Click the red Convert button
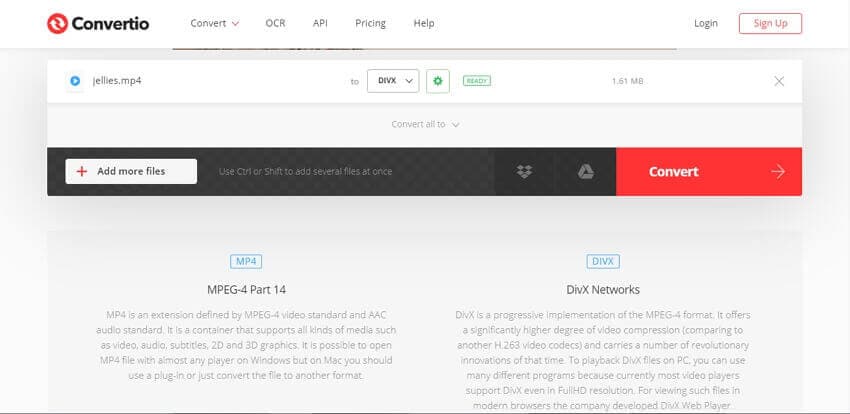Image resolution: width=850 pixels, height=414 pixels. 709,172
